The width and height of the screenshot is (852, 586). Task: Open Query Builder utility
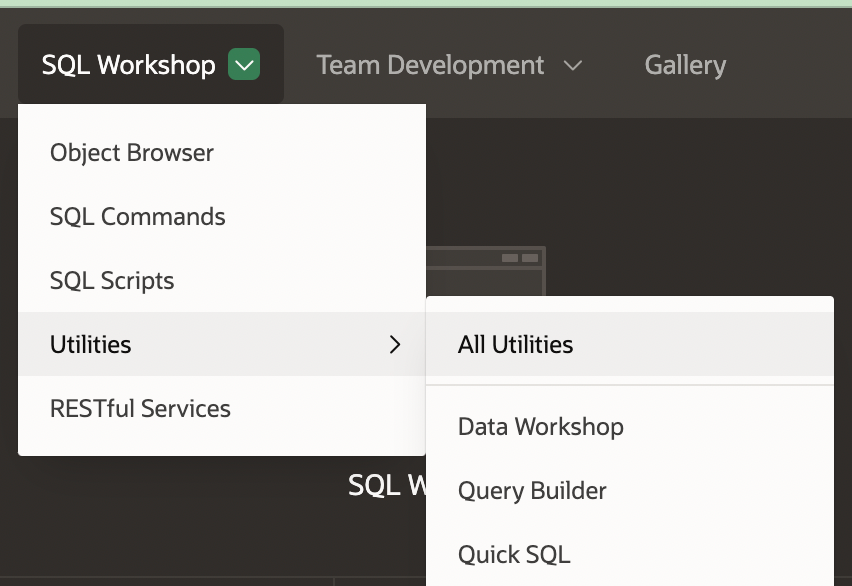click(531, 490)
